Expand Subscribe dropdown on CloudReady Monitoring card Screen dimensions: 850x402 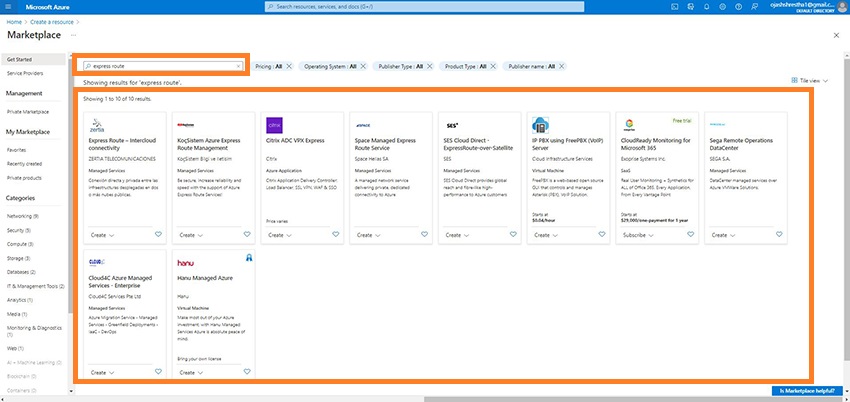[638, 235]
